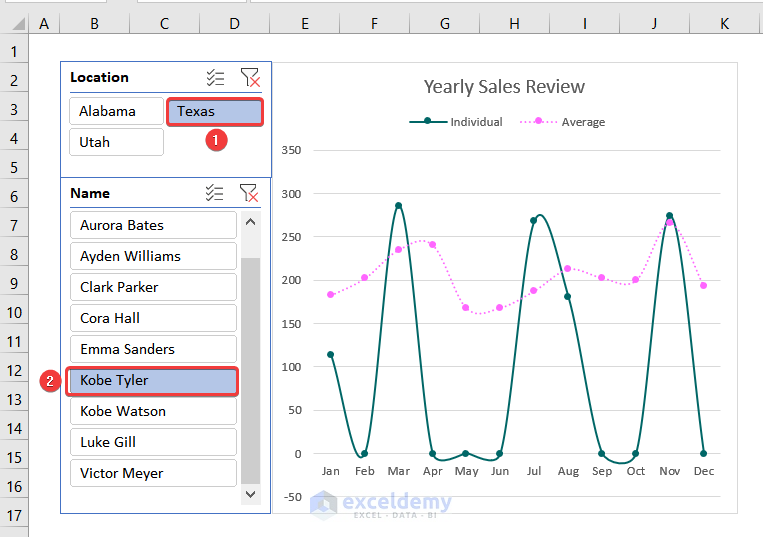Clear filter on the Location slicer
Screen dimensions: 763x537
(x=250, y=78)
